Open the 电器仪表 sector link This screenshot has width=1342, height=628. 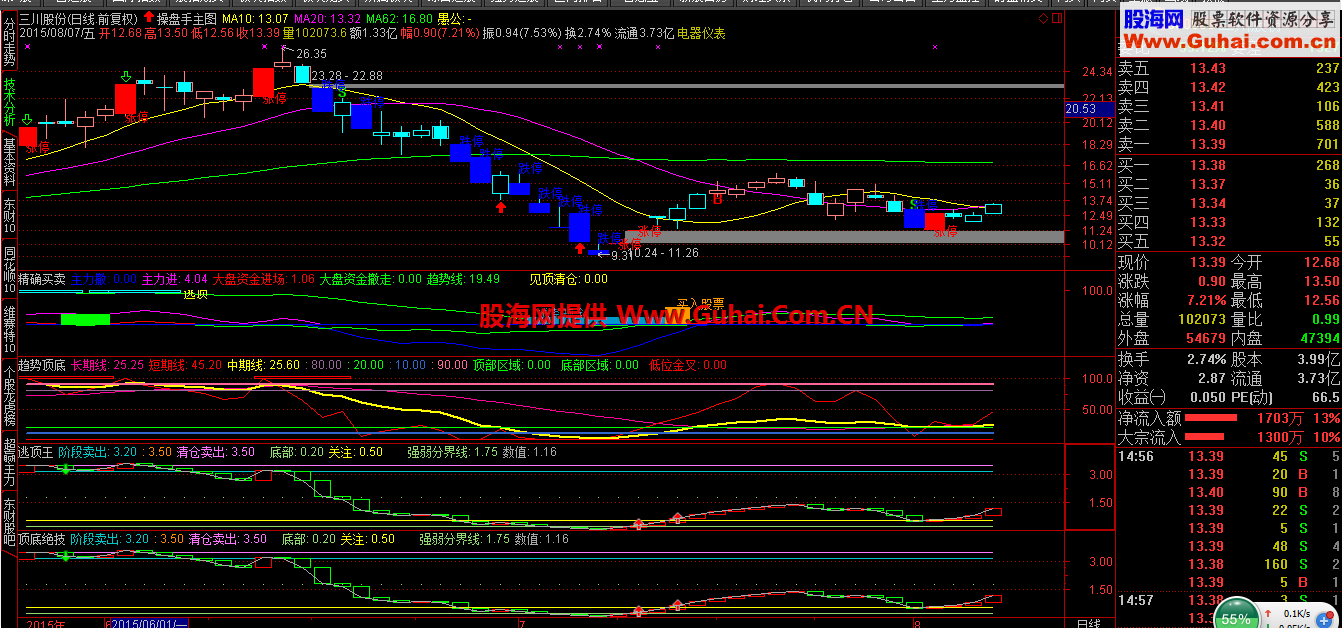701,34
